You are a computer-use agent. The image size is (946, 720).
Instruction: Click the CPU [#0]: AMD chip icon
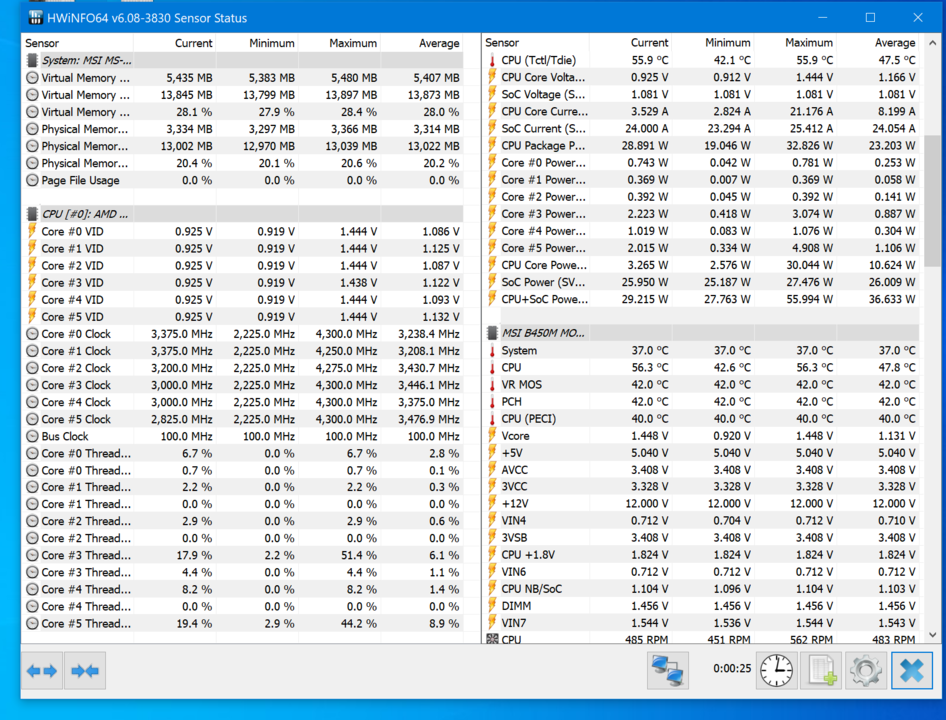(x=32, y=214)
